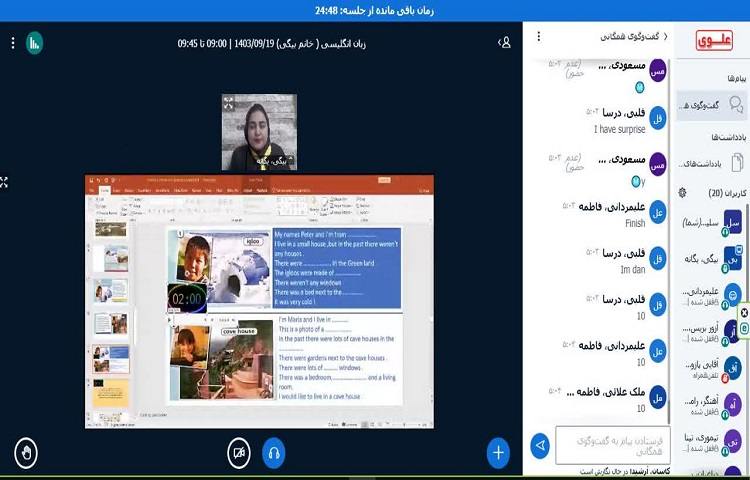Select the علیمردانی user in the user list
Image resolution: width=750 pixels, height=480 pixels.
(x=712, y=295)
